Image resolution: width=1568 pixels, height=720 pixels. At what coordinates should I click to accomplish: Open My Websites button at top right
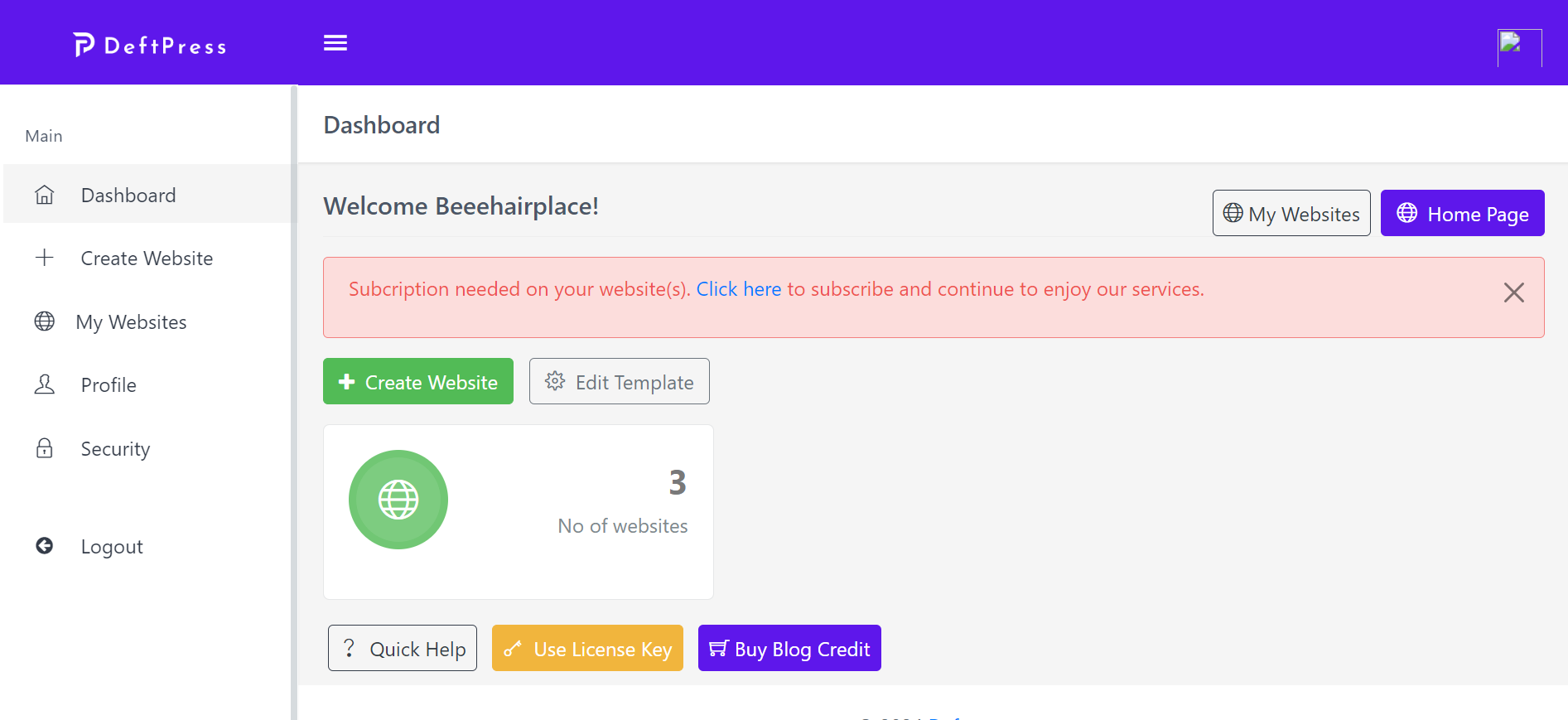(1291, 214)
